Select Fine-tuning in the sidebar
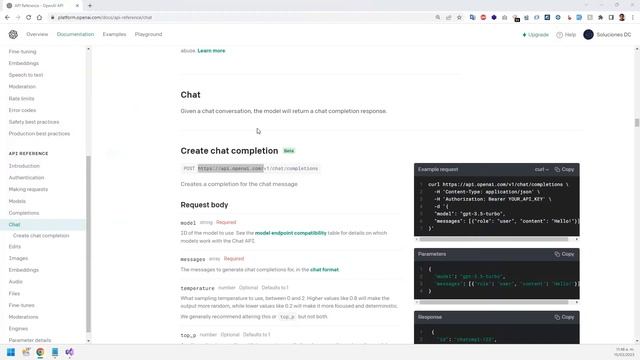640x360 pixels. 22,51
